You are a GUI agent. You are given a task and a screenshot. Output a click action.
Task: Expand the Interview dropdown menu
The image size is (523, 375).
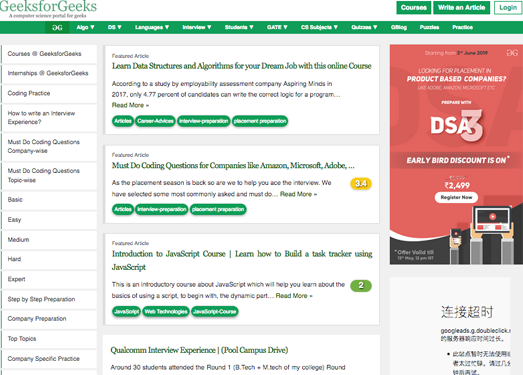click(197, 27)
